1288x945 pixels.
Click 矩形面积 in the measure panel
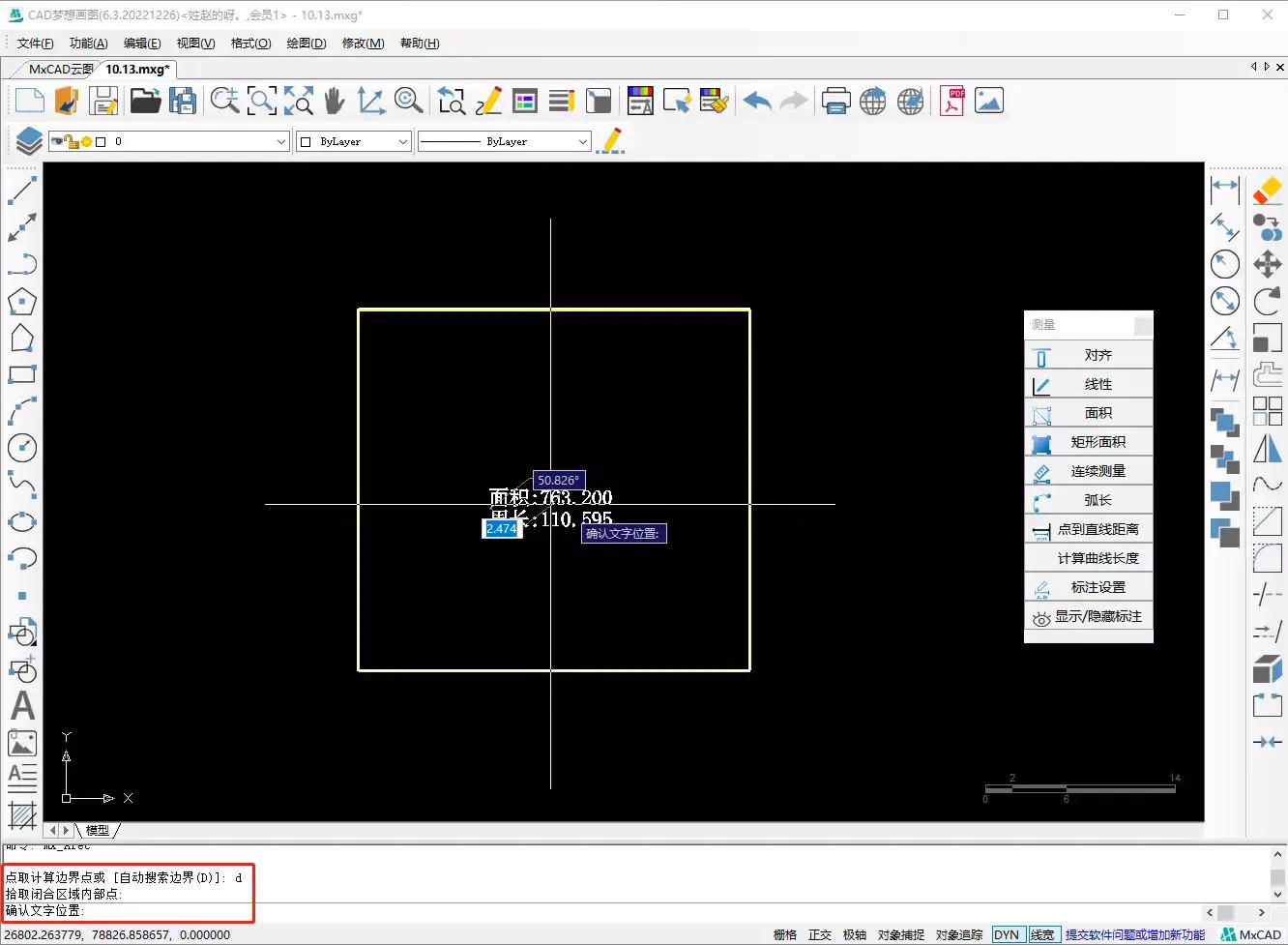[1098, 442]
